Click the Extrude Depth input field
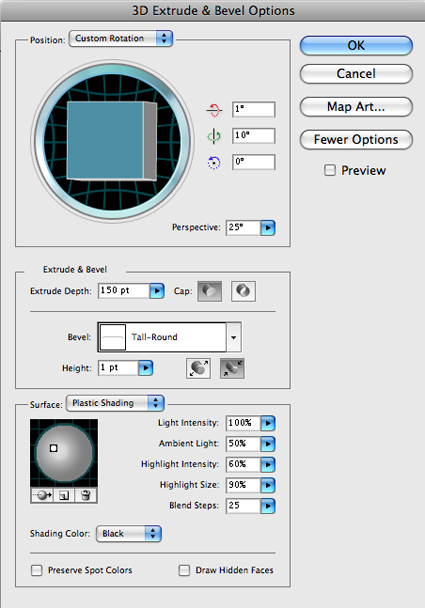425x608 pixels. (x=124, y=290)
